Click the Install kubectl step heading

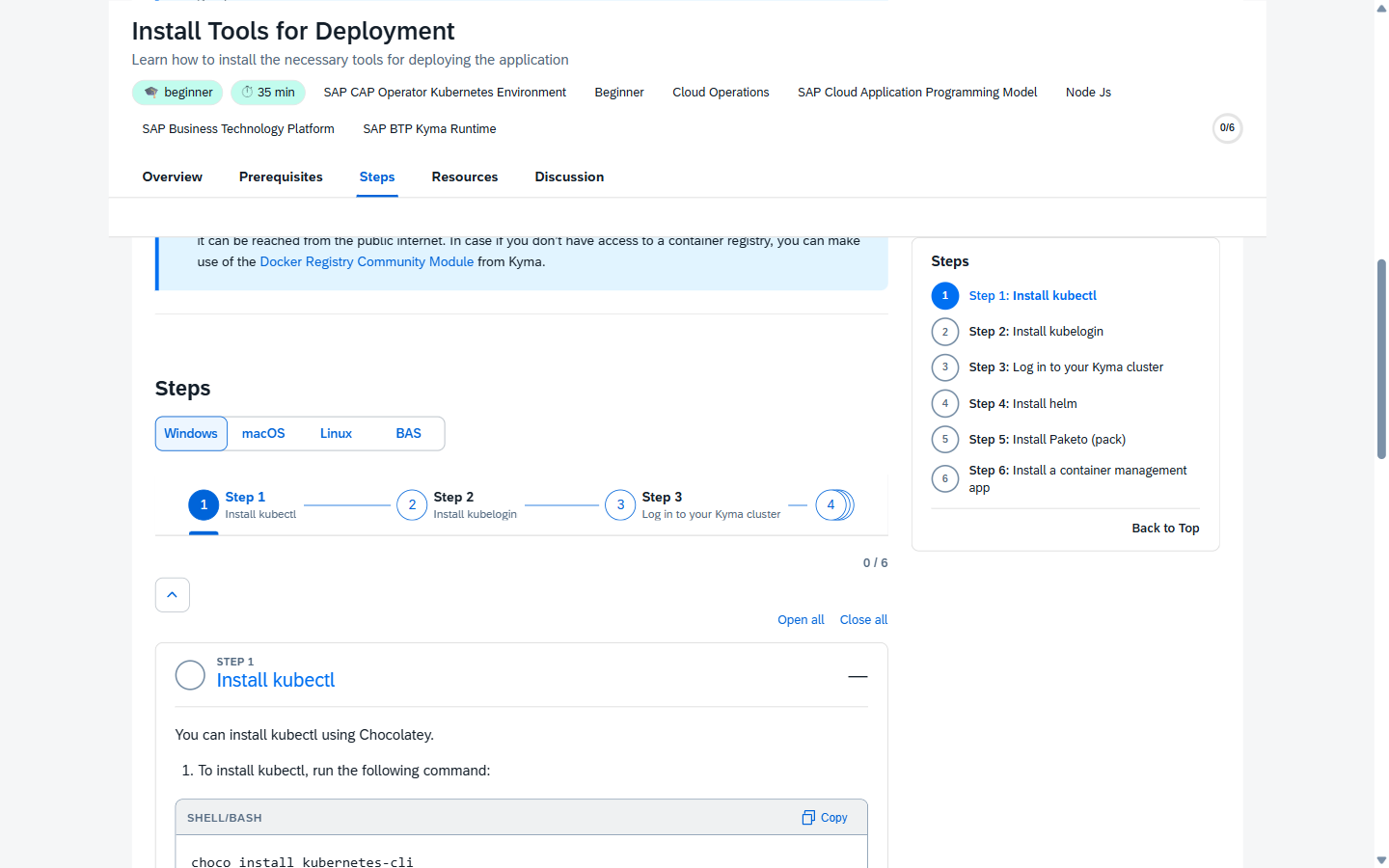coord(276,681)
